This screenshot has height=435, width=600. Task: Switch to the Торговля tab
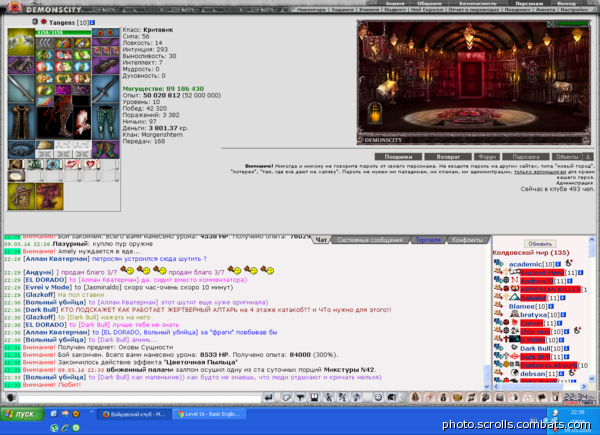pos(428,240)
